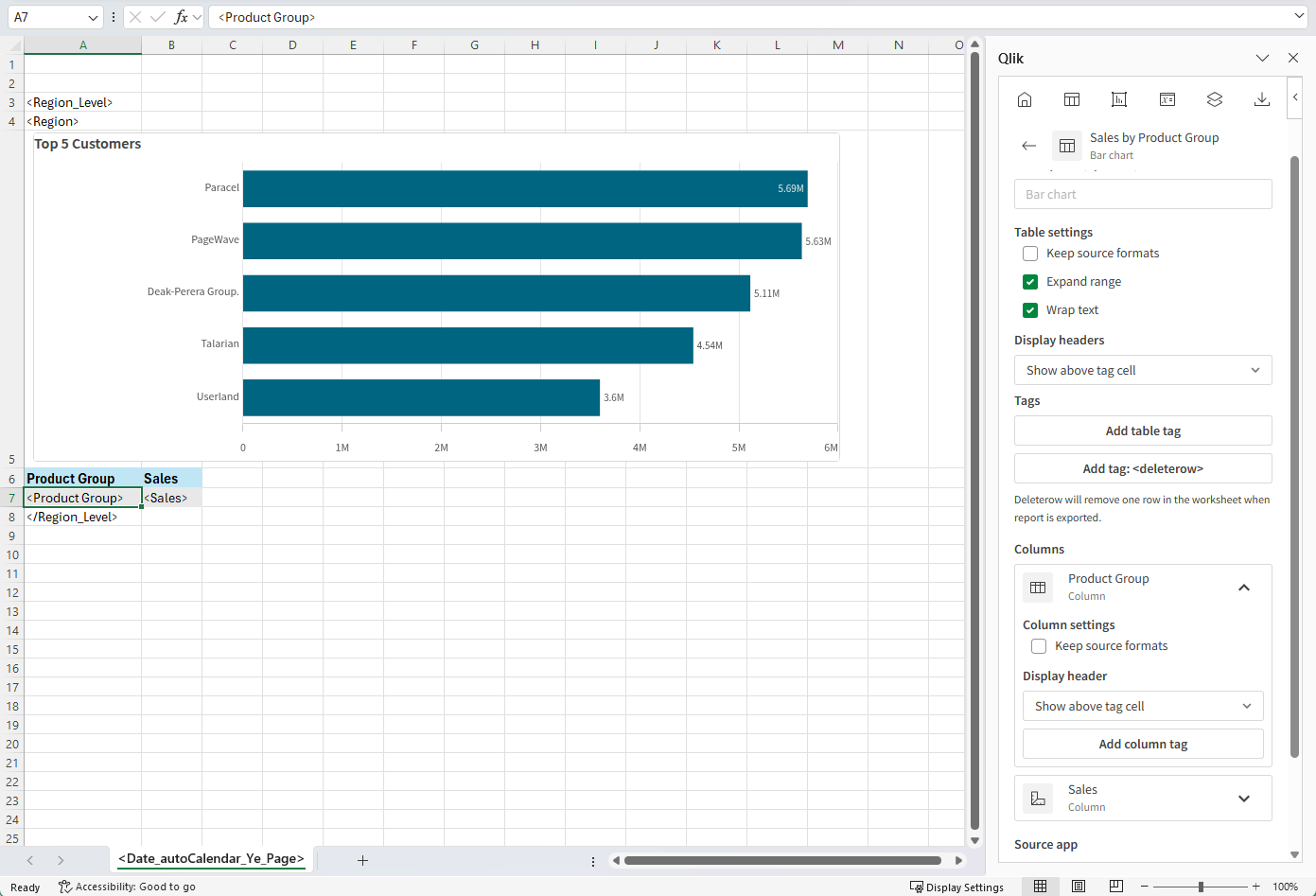The width and height of the screenshot is (1316, 896).
Task: Click Add tag: <deleterow> button
Action: (x=1143, y=468)
